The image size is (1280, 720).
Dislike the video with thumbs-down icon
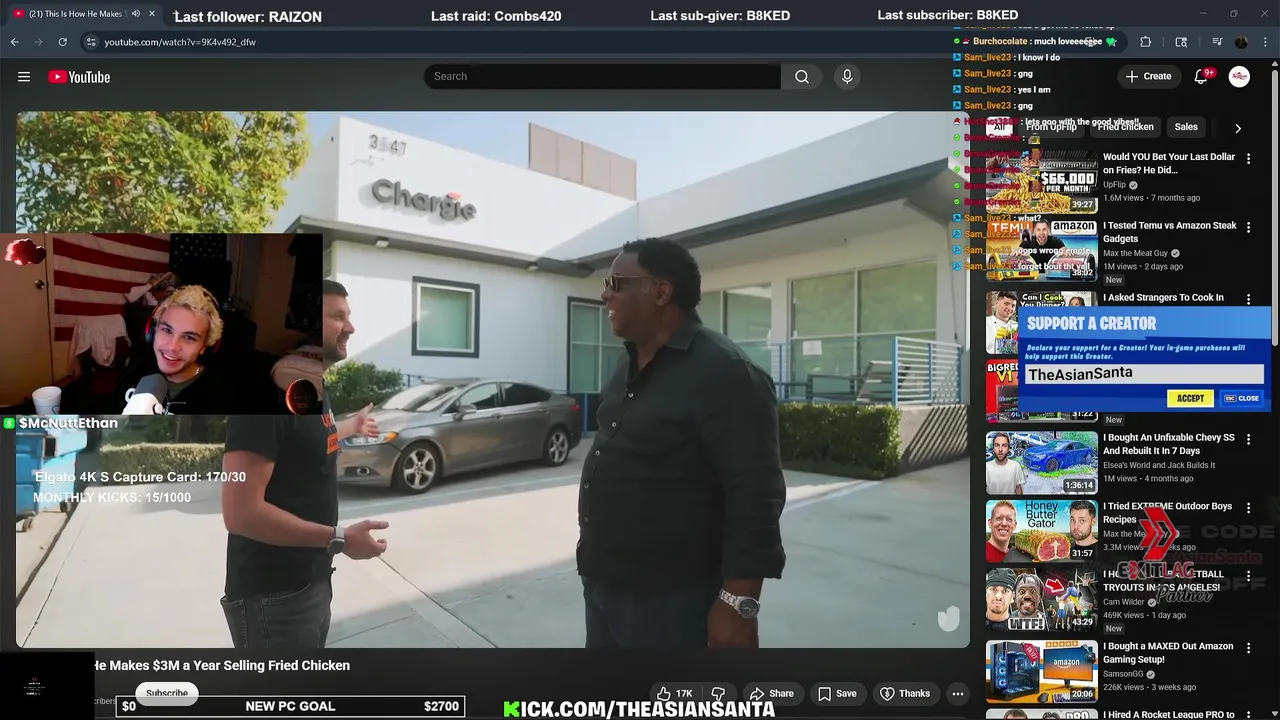click(718, 693)
